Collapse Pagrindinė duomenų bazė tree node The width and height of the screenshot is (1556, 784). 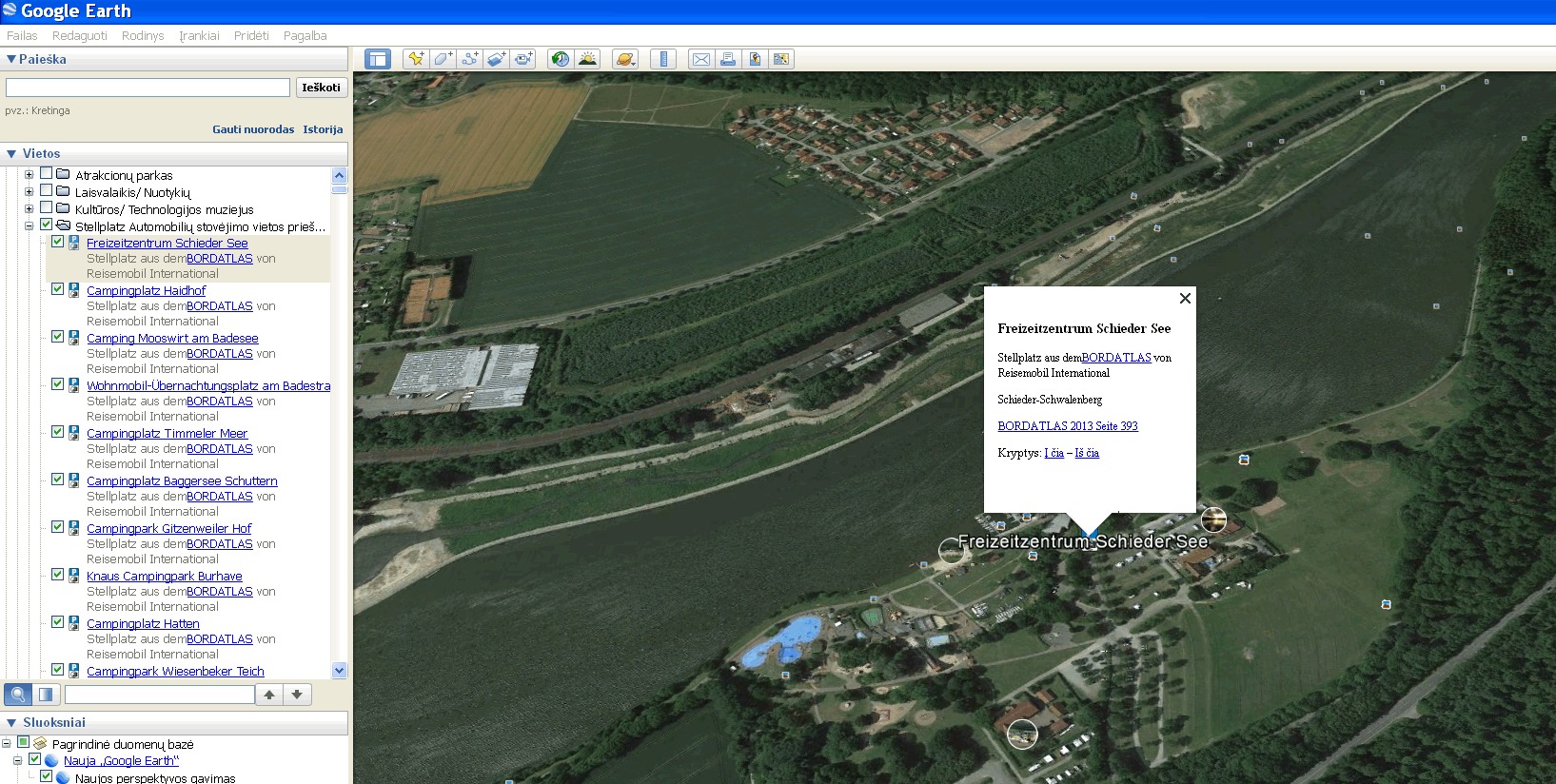6,743
